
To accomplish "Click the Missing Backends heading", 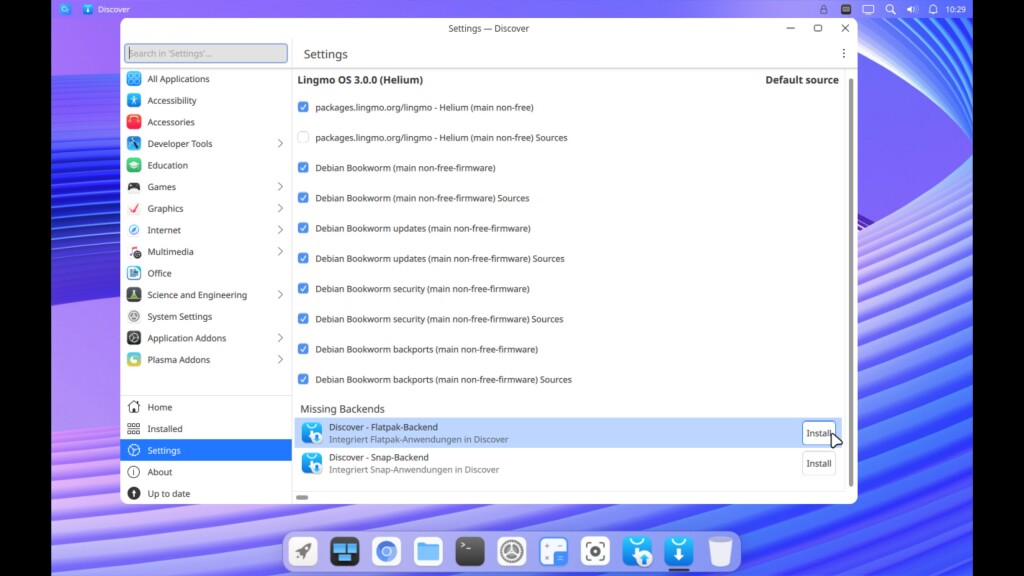I will pos(342,409).
